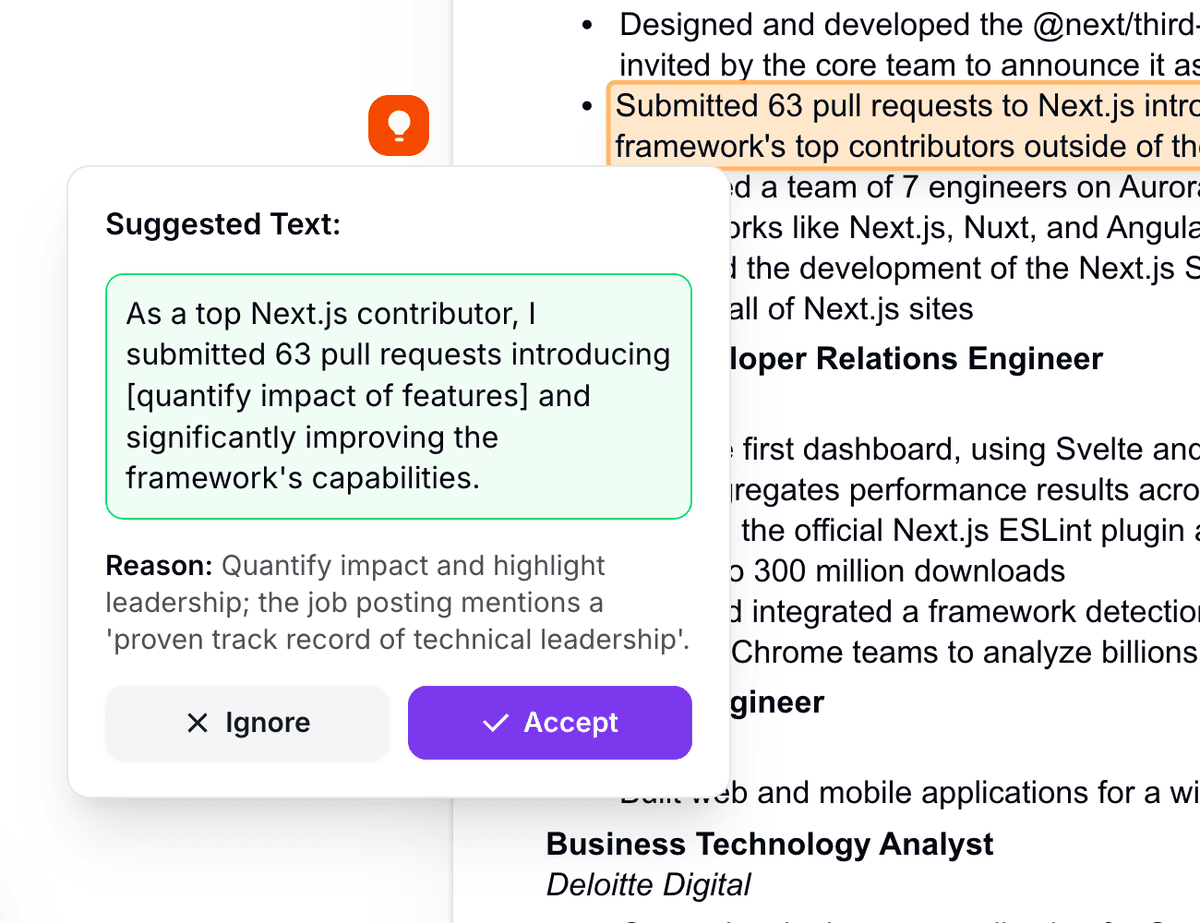This screenshot has width=1200, height=923.
Task: Click the line 'all of Next.js sites'
Action: click(x=852, y=309)
